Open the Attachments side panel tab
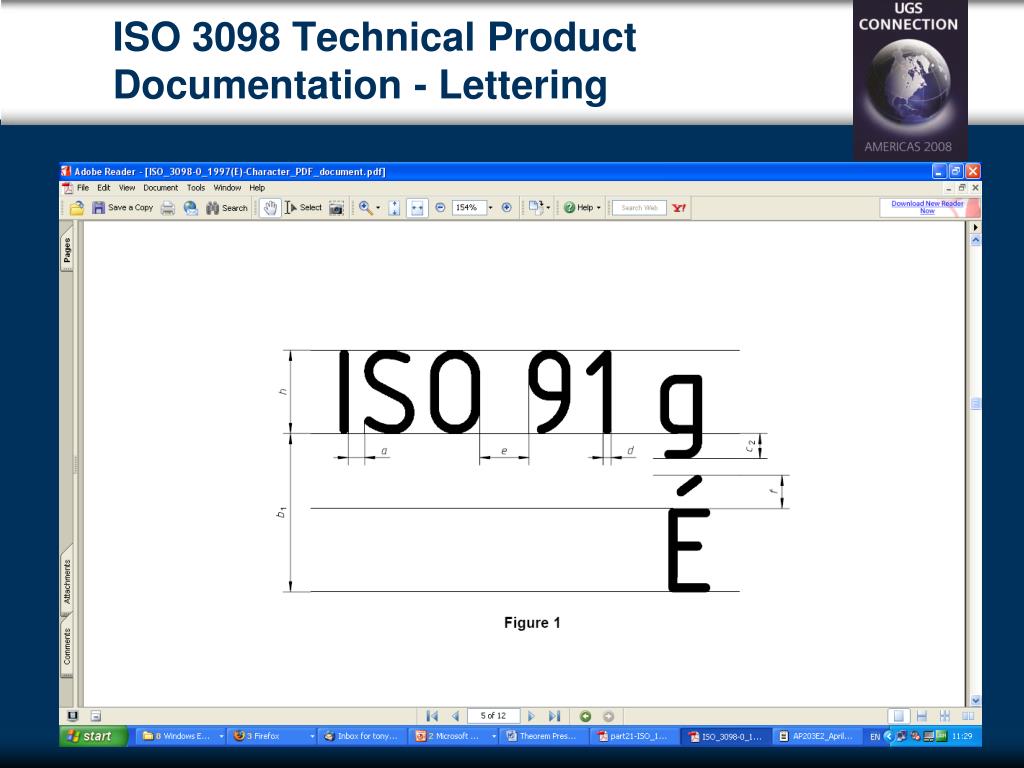 [67, 581]
